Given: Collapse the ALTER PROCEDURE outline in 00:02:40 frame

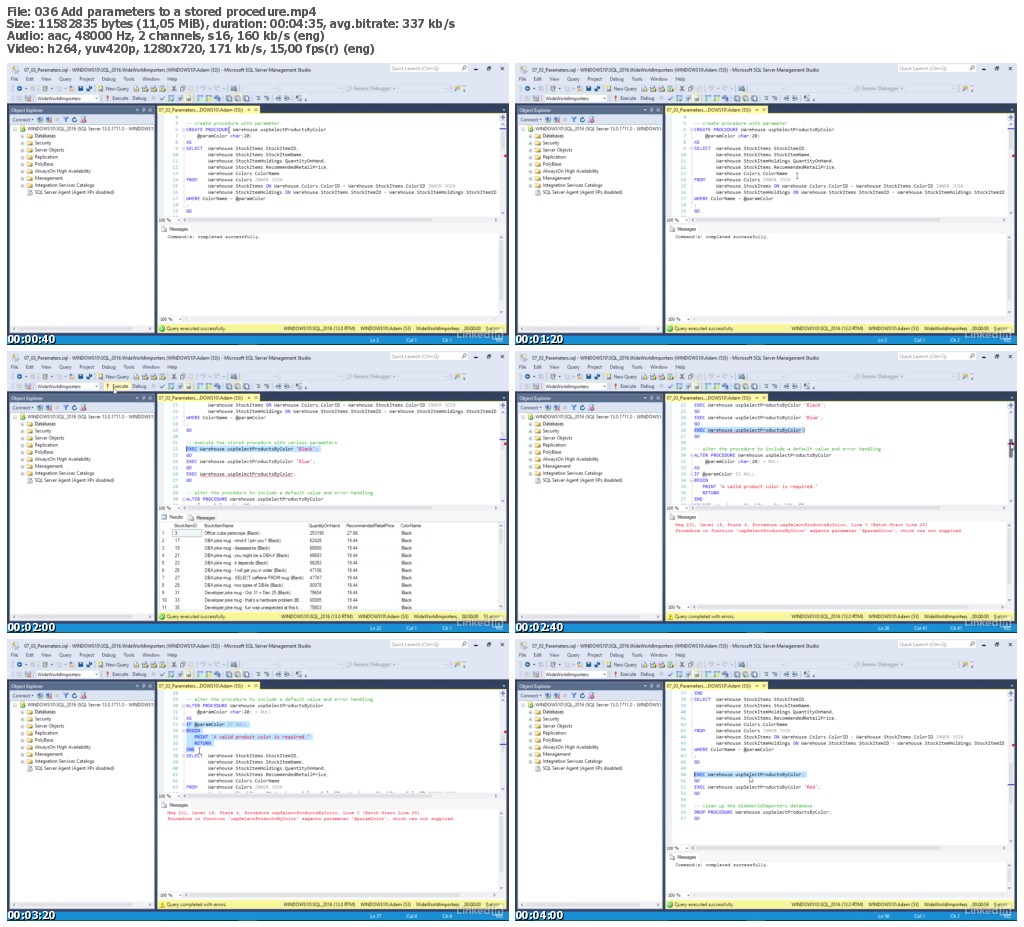Looking at the screenshot, I should 692,455.
